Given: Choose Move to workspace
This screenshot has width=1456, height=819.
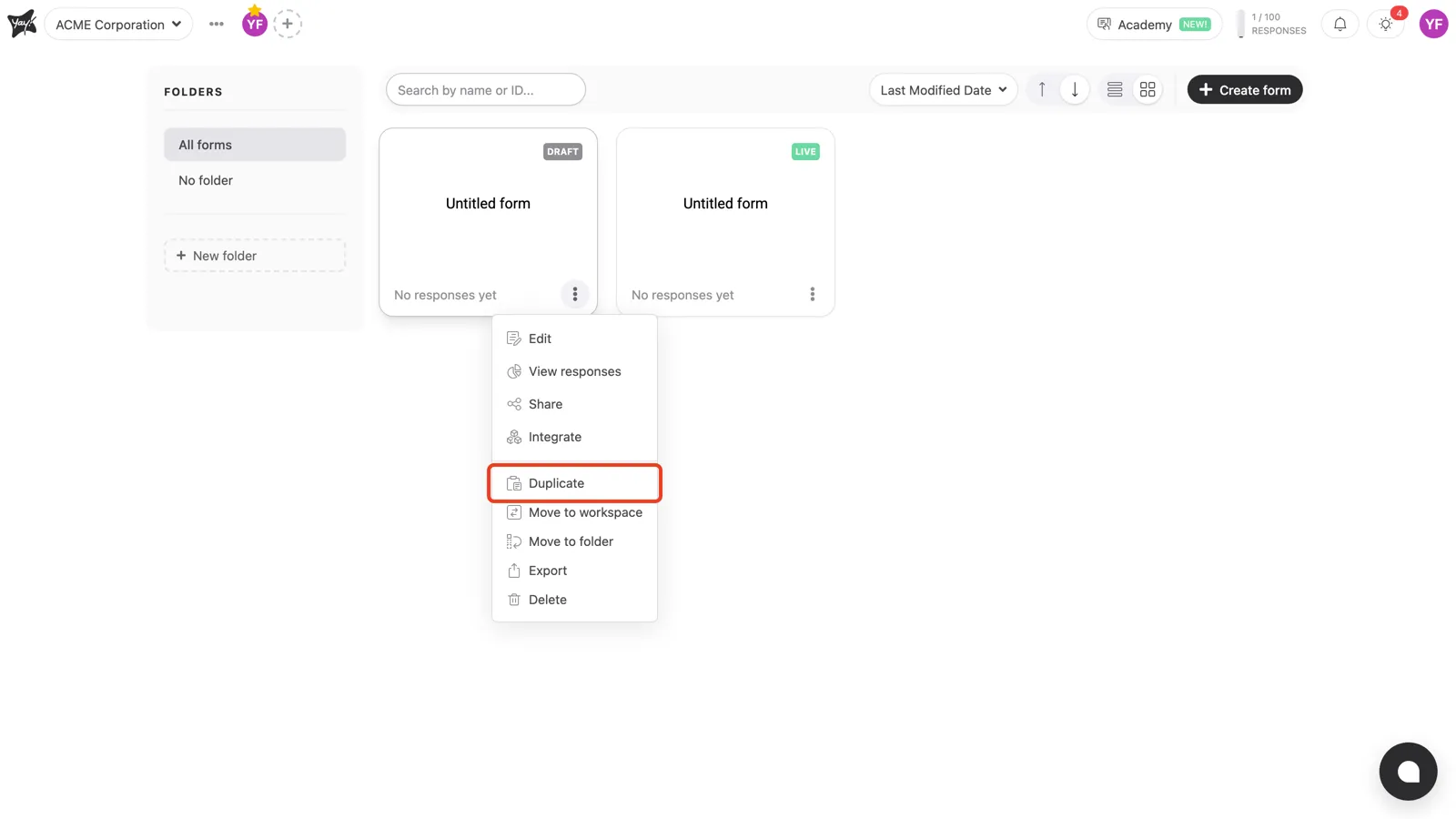Looking at the screenshot, I should [574, 512].
